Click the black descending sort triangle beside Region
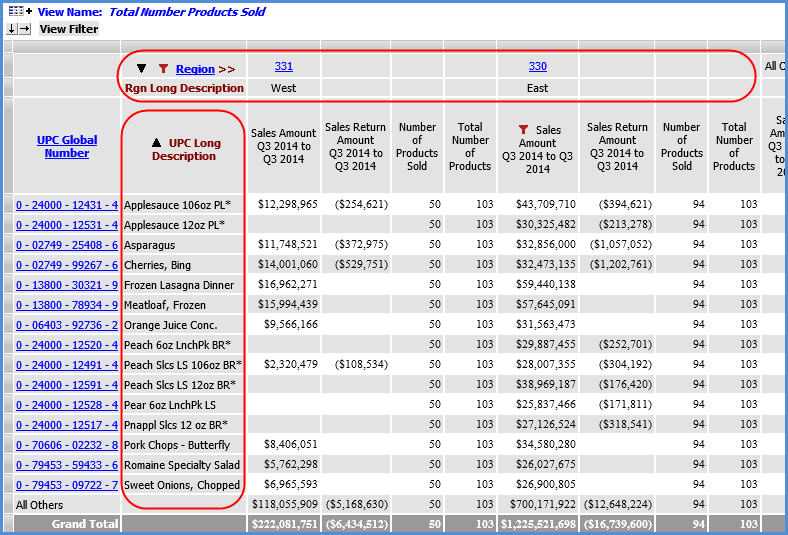Screen dimensions: 788x535 [x=141, y=69]
